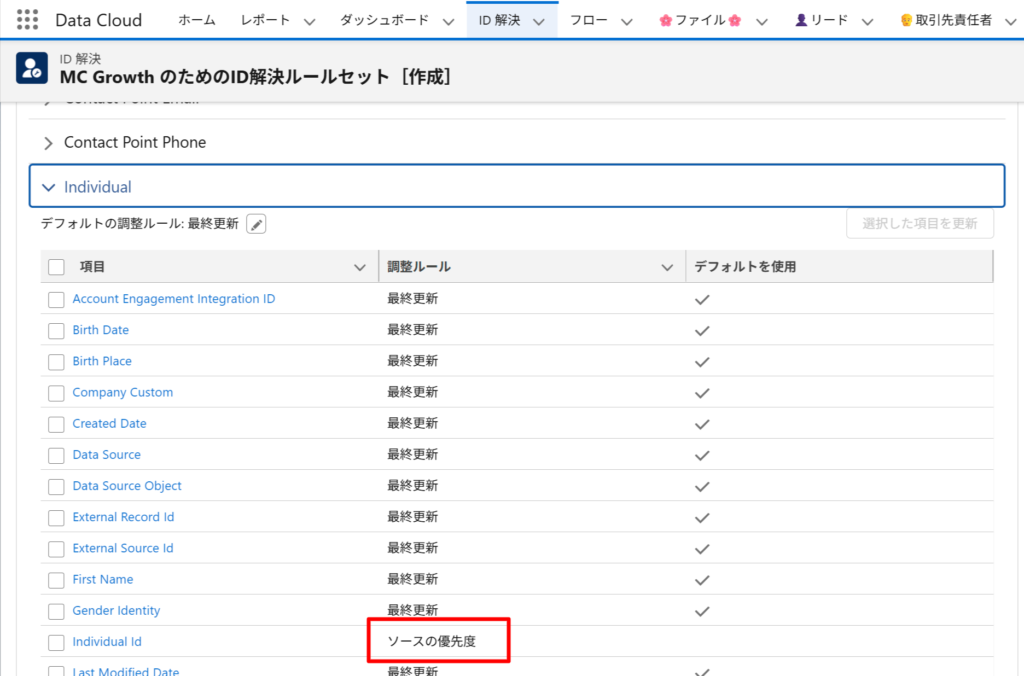Open the Data Source Object link

tap(127, 486)
